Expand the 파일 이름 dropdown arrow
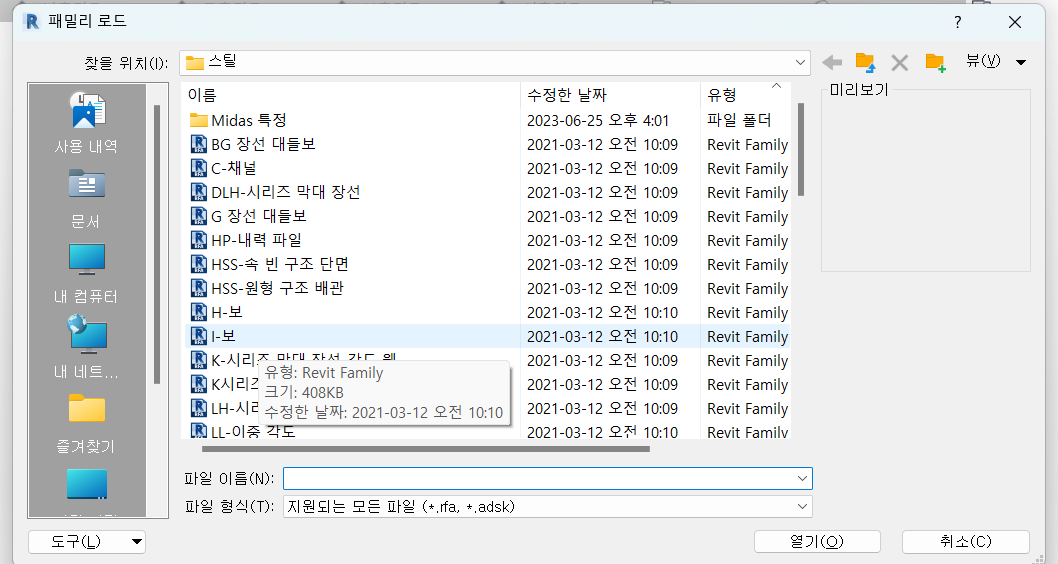1058x564 pixels. click(802, 478)
